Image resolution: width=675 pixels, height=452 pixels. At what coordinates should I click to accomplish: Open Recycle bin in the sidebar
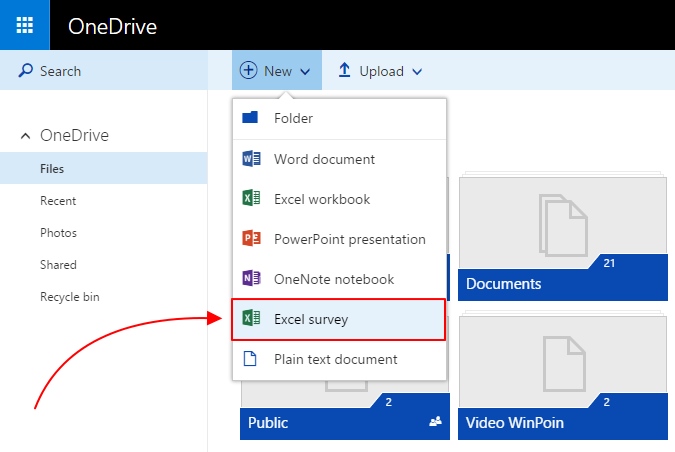(70, 297)
